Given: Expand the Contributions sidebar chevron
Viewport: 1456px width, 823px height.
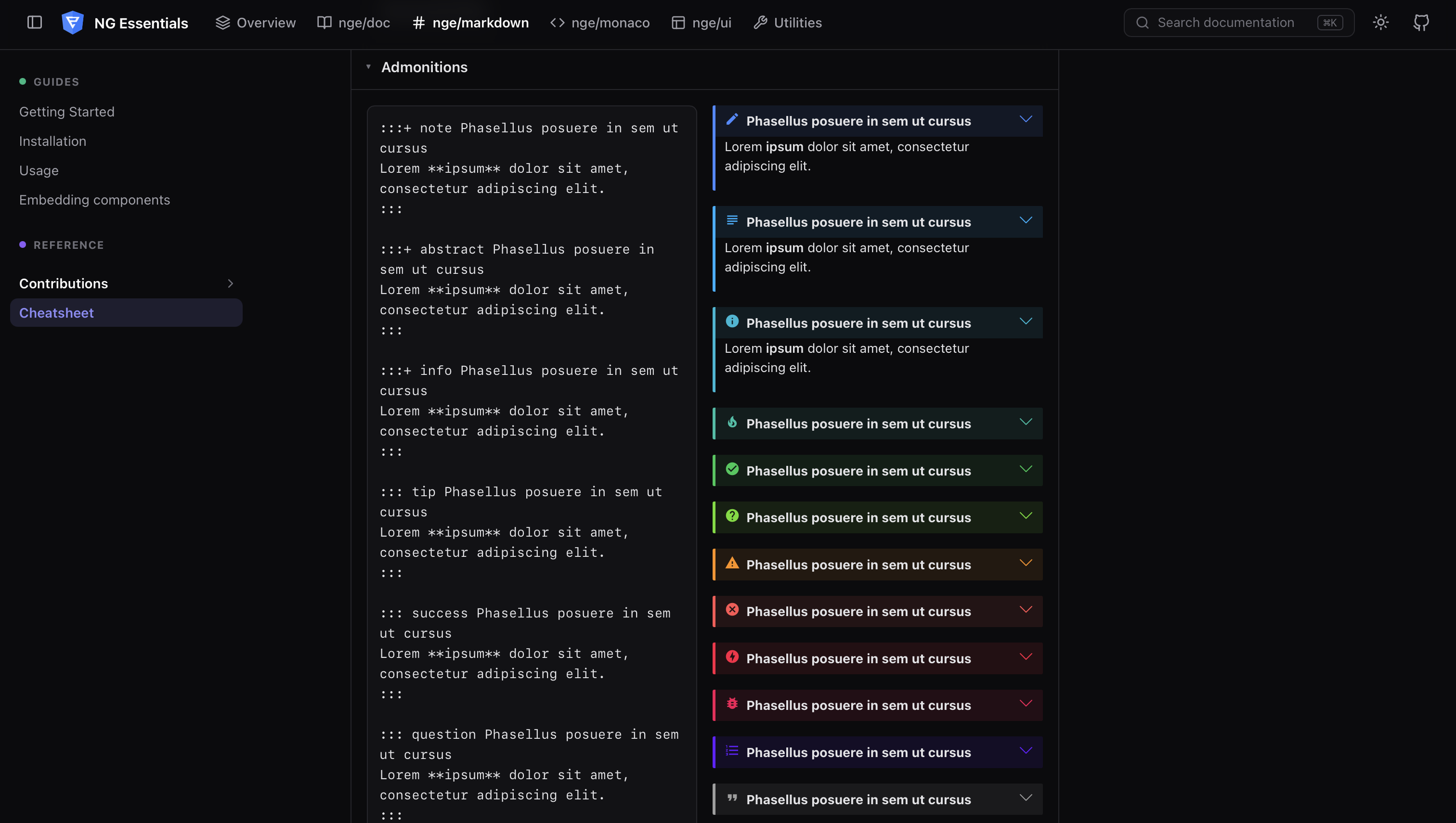Looking at the screenshot, I should [230, 284].
